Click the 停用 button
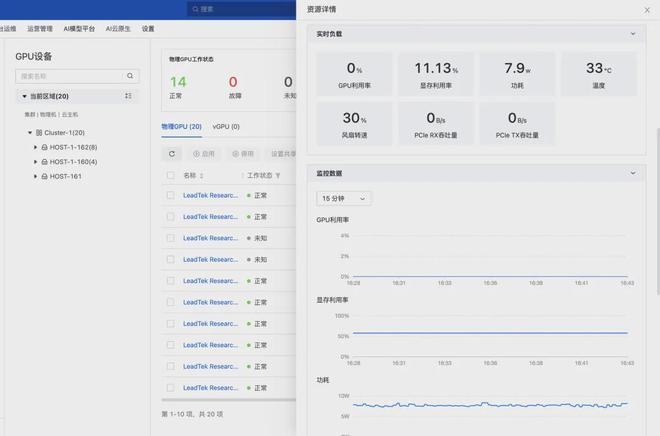 click(x=243, y=154)
